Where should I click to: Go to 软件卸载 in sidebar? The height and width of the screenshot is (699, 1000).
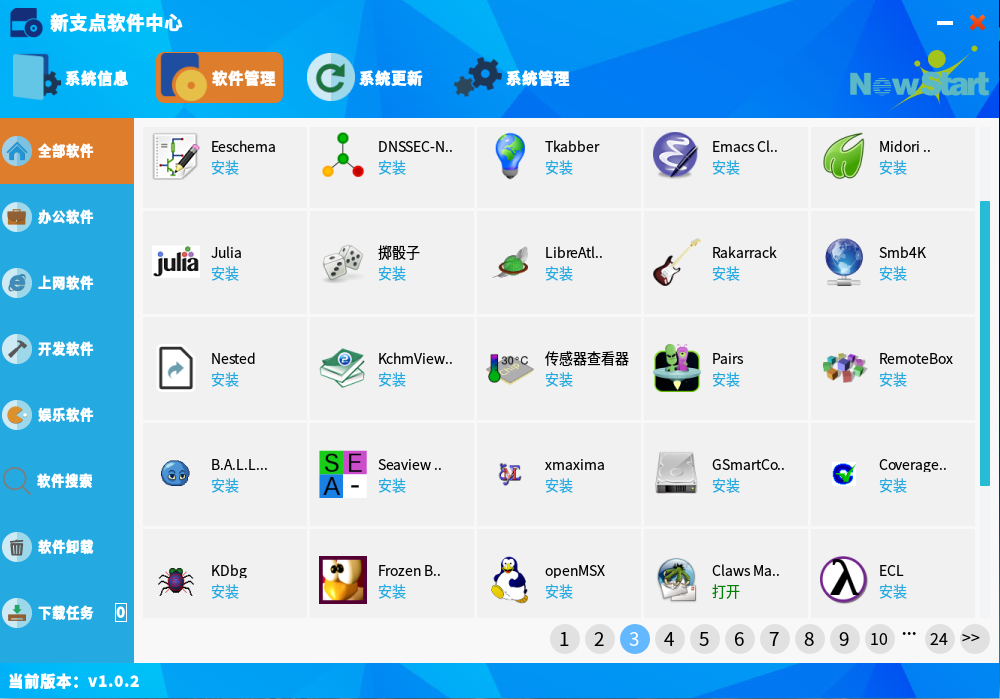point(66,547)
